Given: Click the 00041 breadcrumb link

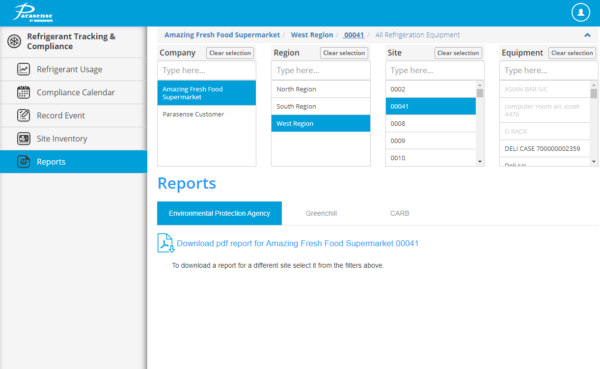Looking at the screenshot, I should [354, 35].
